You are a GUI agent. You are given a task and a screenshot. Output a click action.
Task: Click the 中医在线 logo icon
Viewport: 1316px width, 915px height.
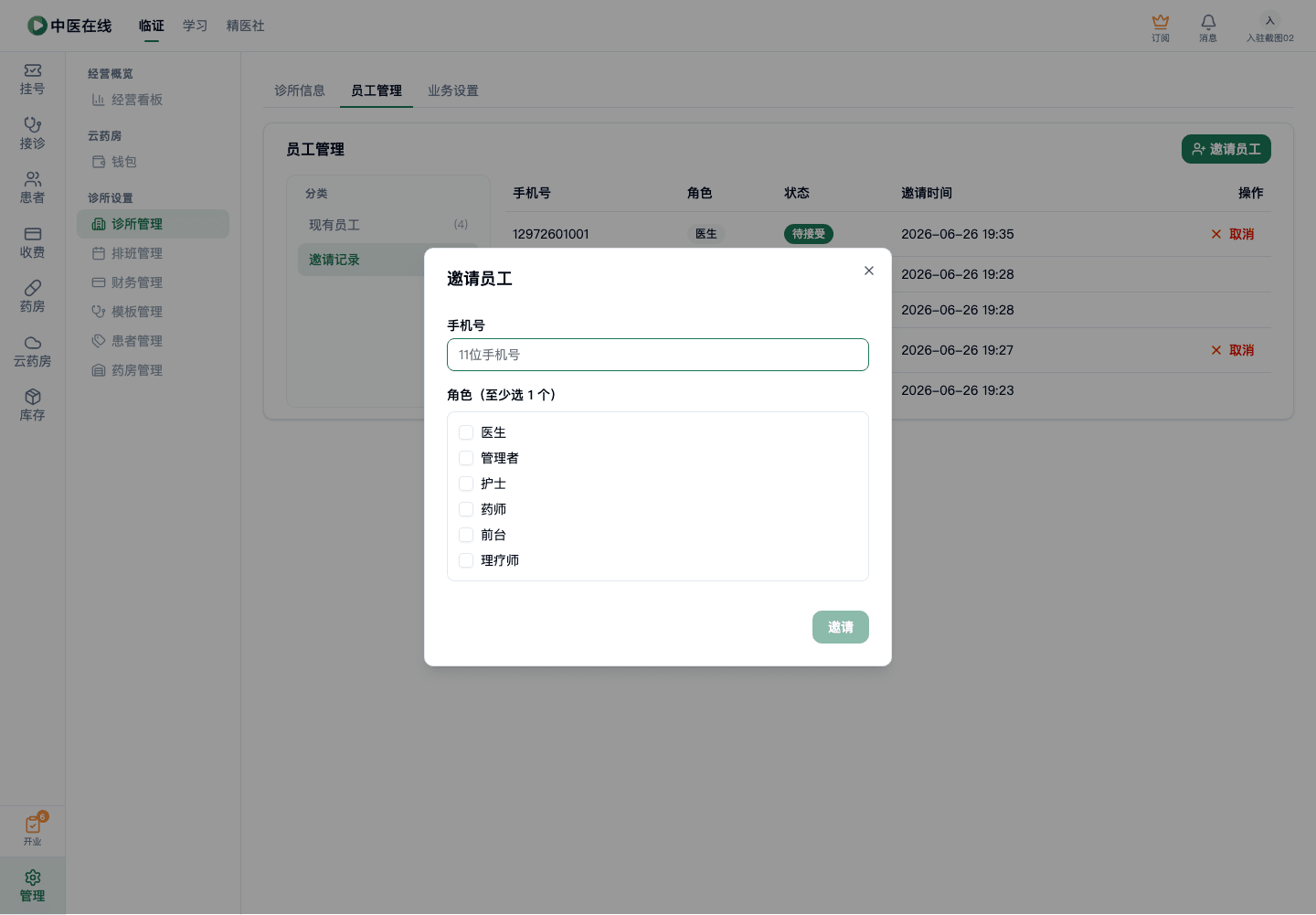(x=37, y=26)
